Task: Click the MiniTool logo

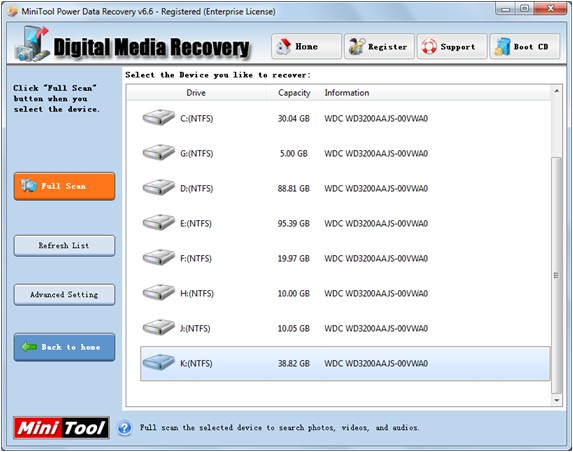Action: 61,428
